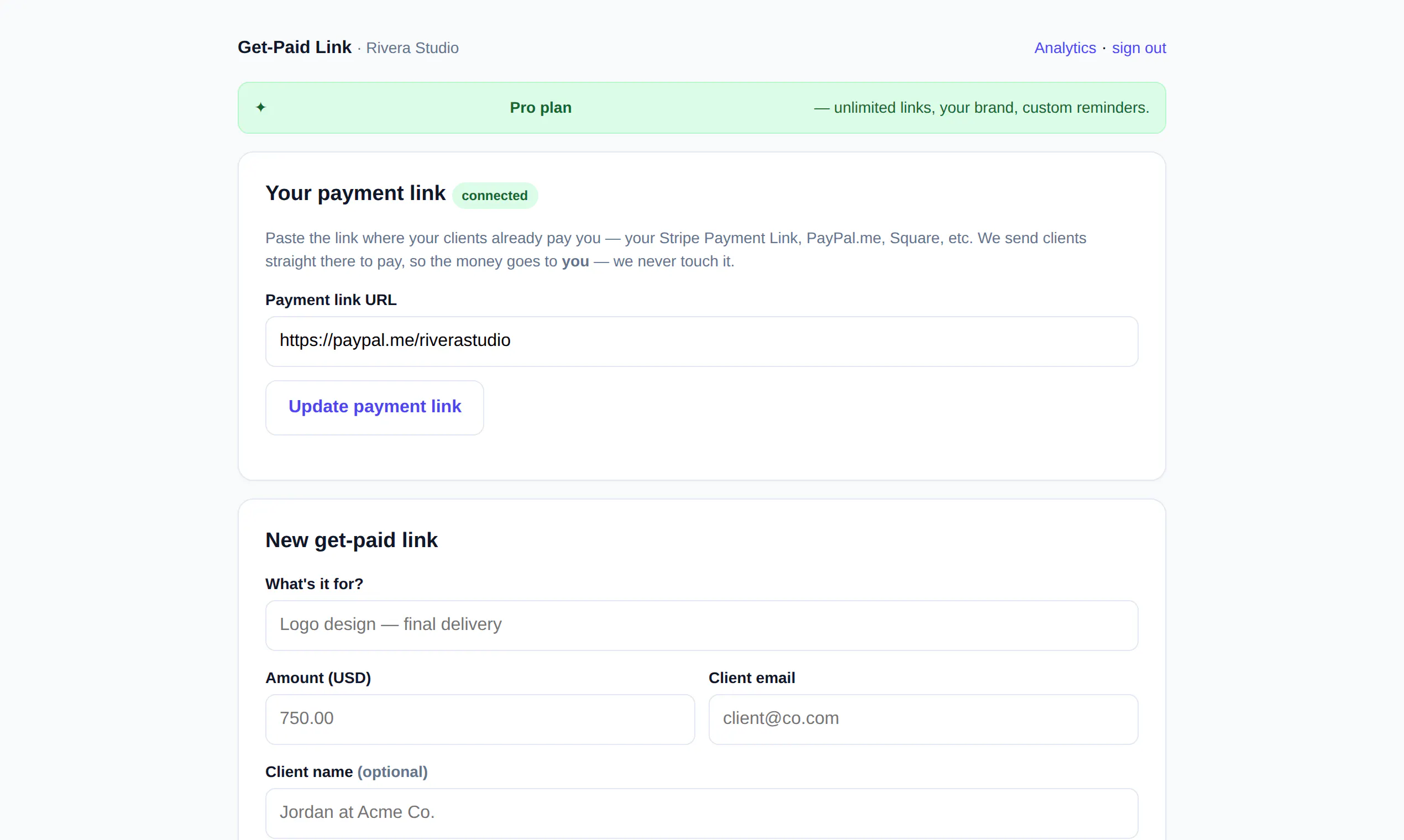Viewport: 1404px width, 840px height.
Task: Click the Rivera Studio name in header
Action: pos(412,48)
